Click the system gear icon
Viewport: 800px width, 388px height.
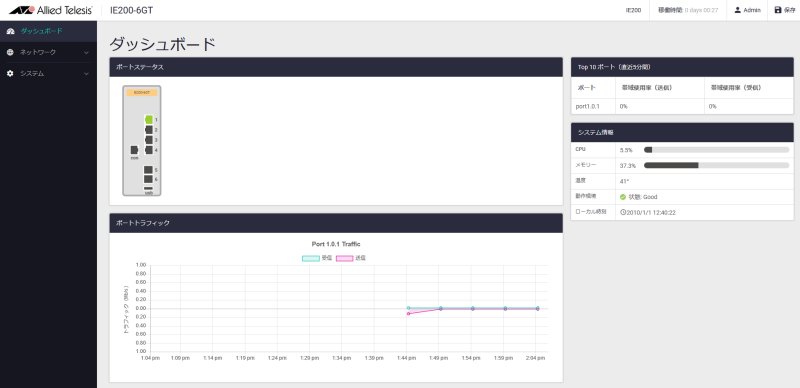(x=10, y=74)
